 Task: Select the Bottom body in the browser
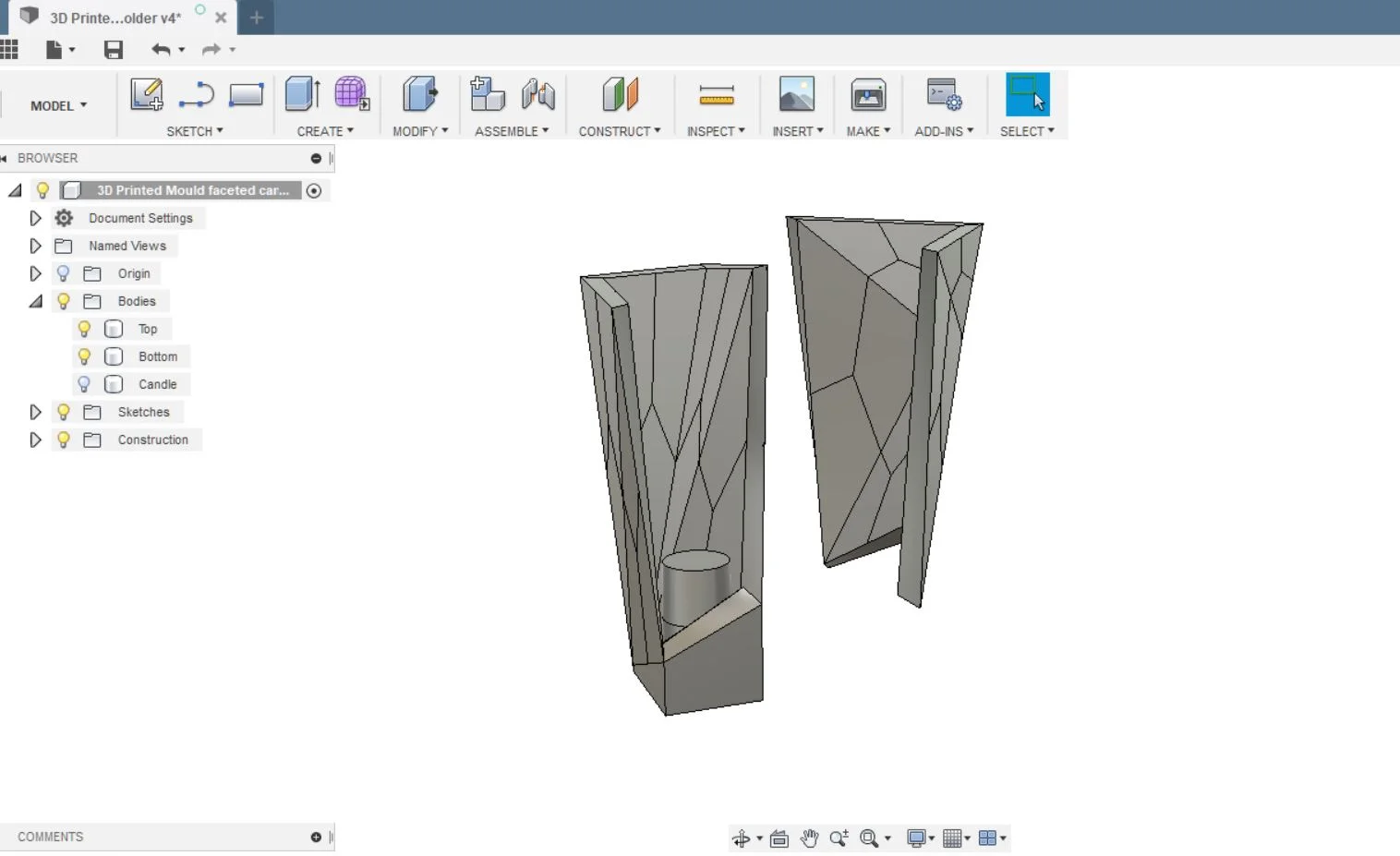[x=157, y=356]
